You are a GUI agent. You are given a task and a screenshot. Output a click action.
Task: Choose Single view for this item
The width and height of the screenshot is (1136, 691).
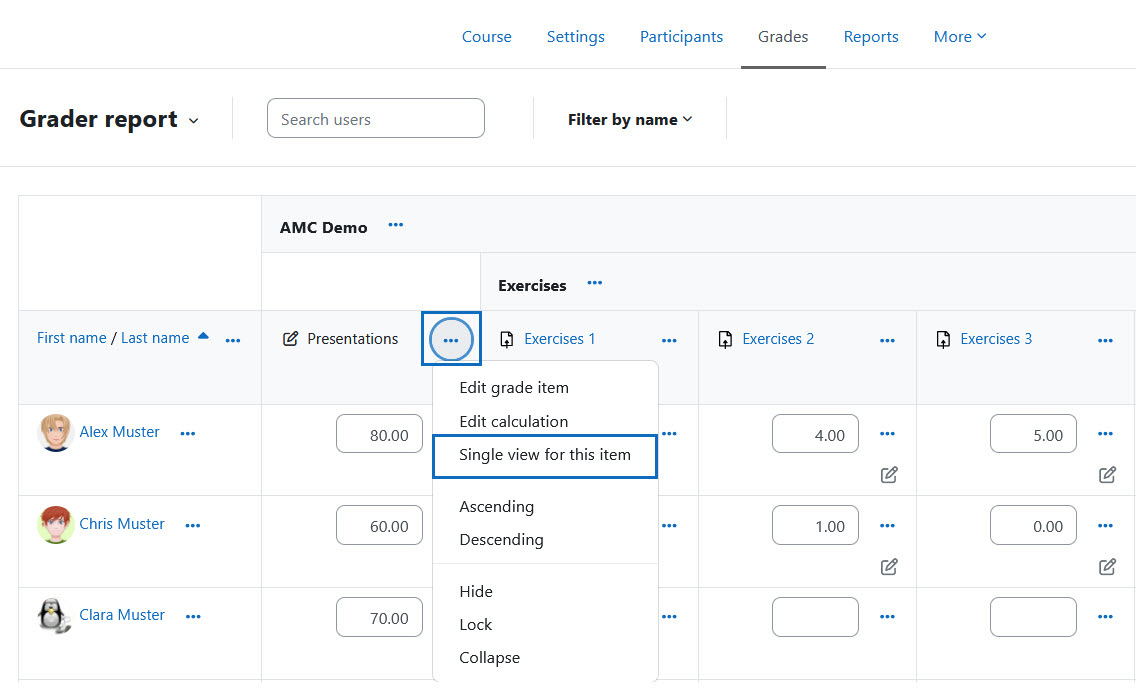coord(545,456)
